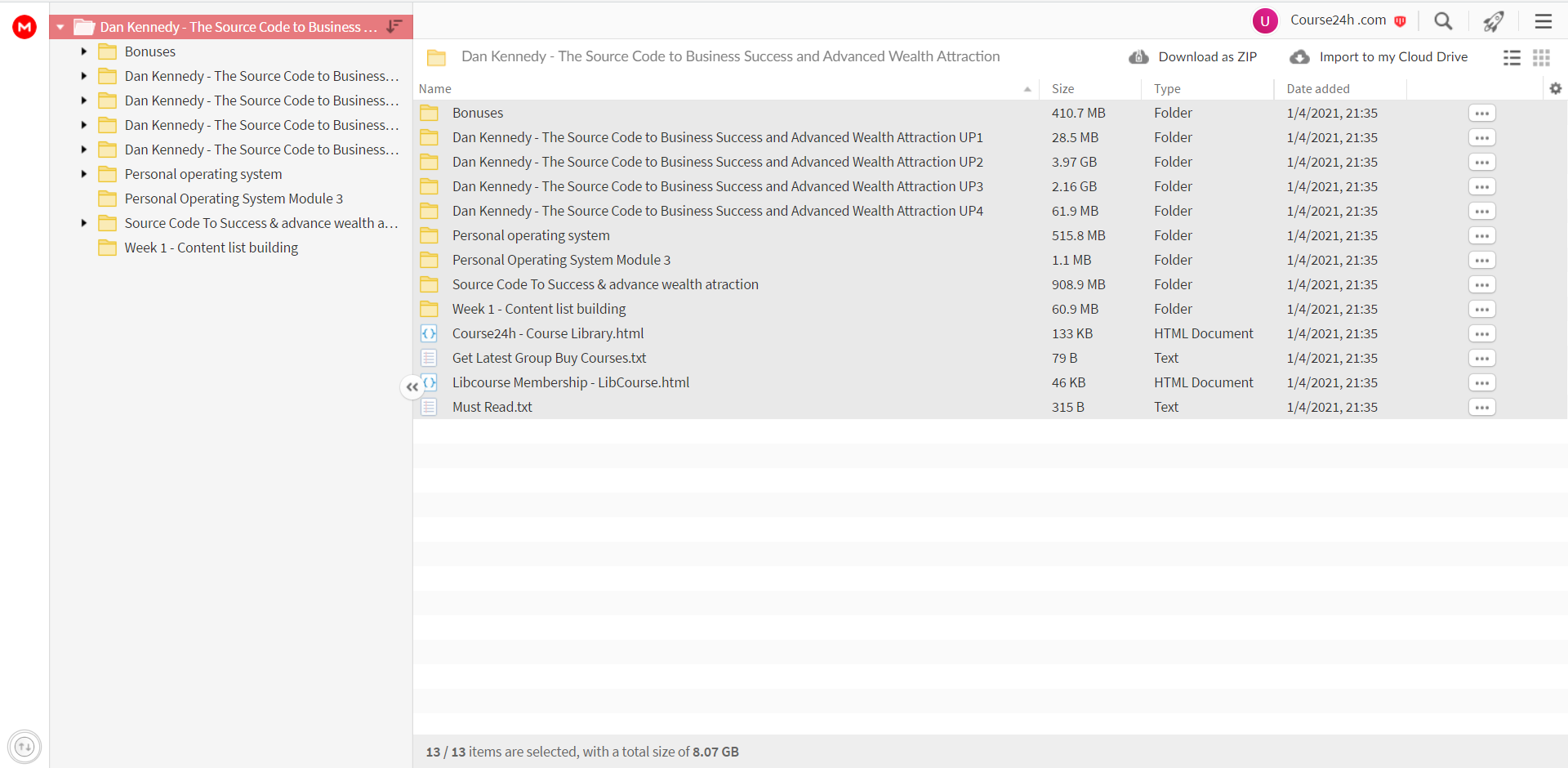The height and width of the screenshot is (768, 1568).
Task: Click the ZIP download cloud icon
Action: coord(1138,57)
